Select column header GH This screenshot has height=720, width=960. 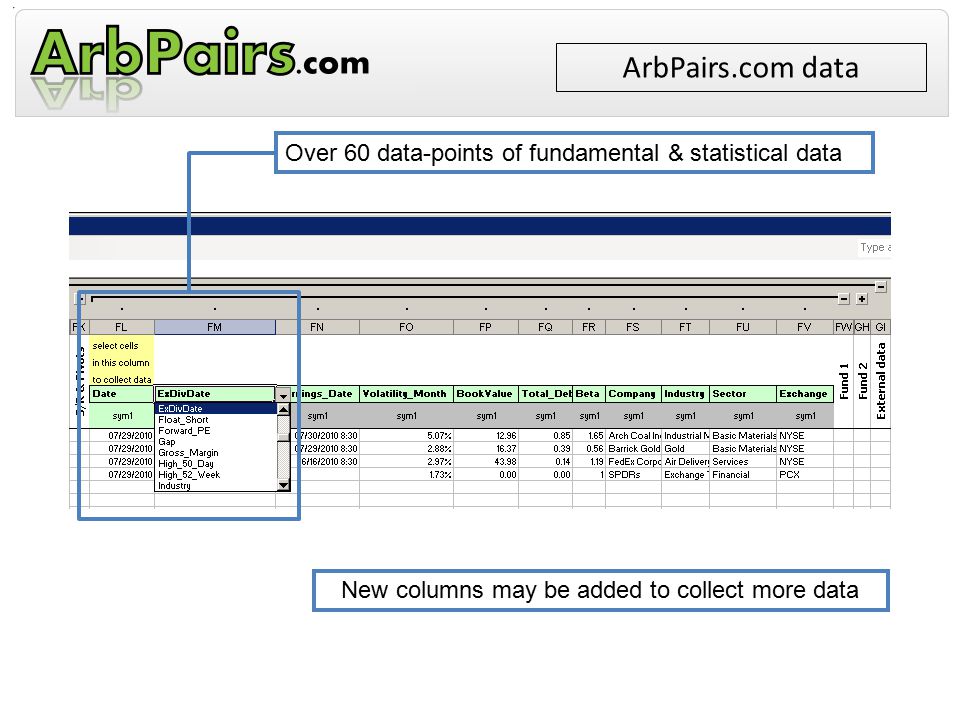click(862, 327)
